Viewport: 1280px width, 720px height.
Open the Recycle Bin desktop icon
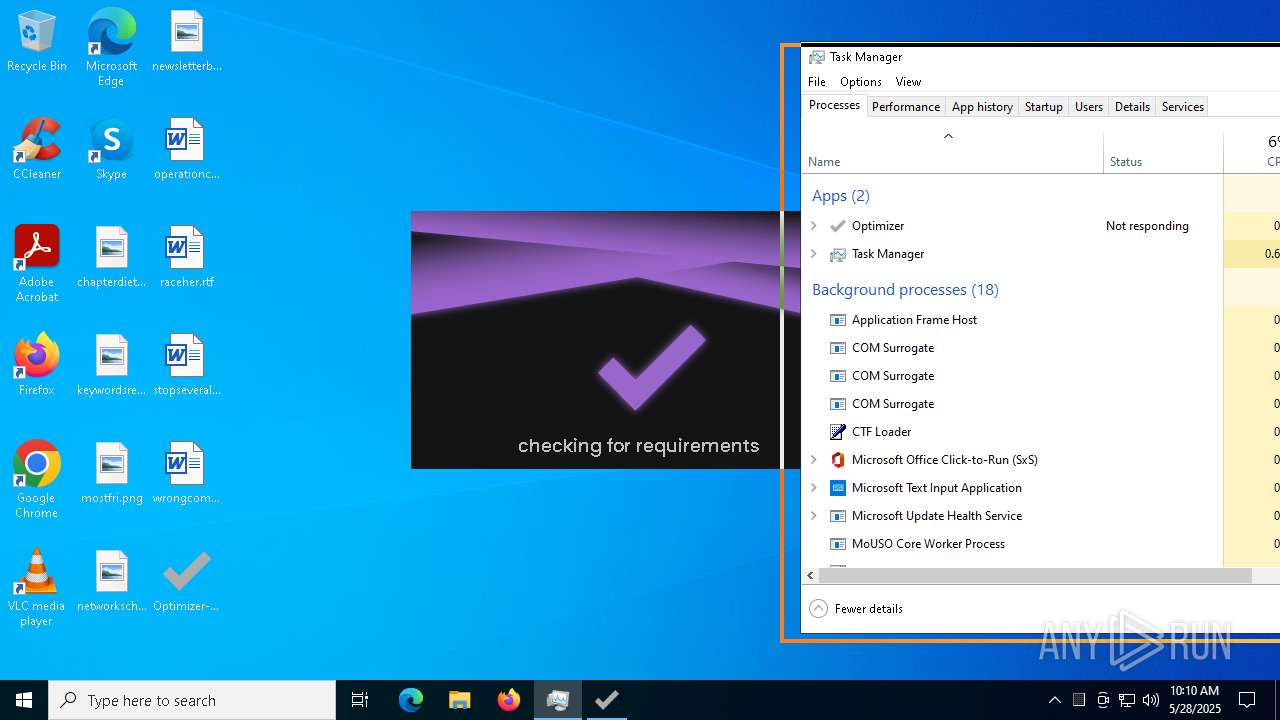[37, 42]
